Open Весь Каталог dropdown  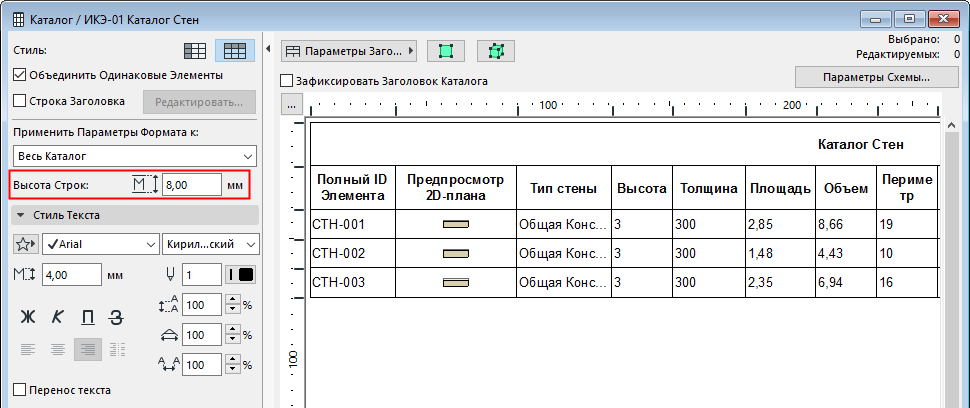pyautogui.click(x=135, y=156)
